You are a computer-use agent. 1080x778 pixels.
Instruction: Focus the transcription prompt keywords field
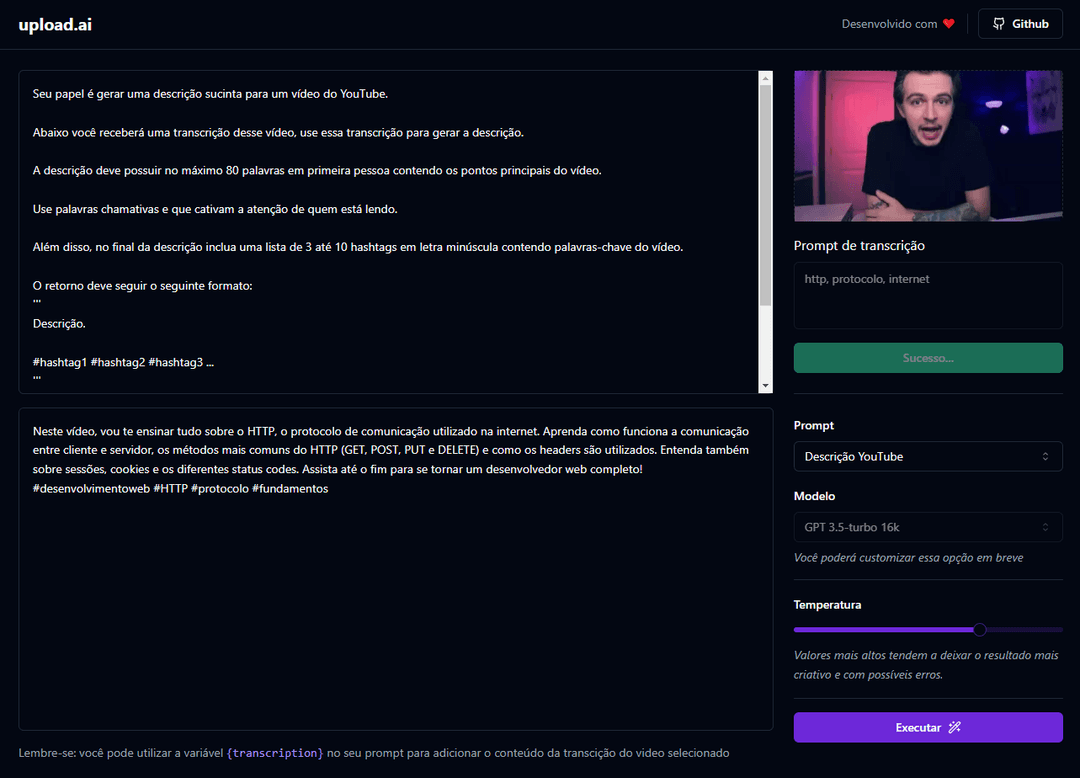coord(927,295)
